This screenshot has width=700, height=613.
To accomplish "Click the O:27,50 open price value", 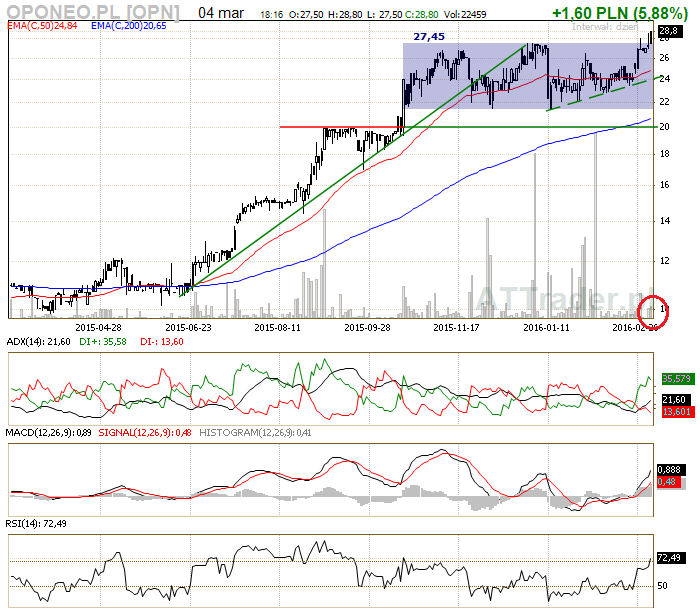I will click(x=306, y=15).
